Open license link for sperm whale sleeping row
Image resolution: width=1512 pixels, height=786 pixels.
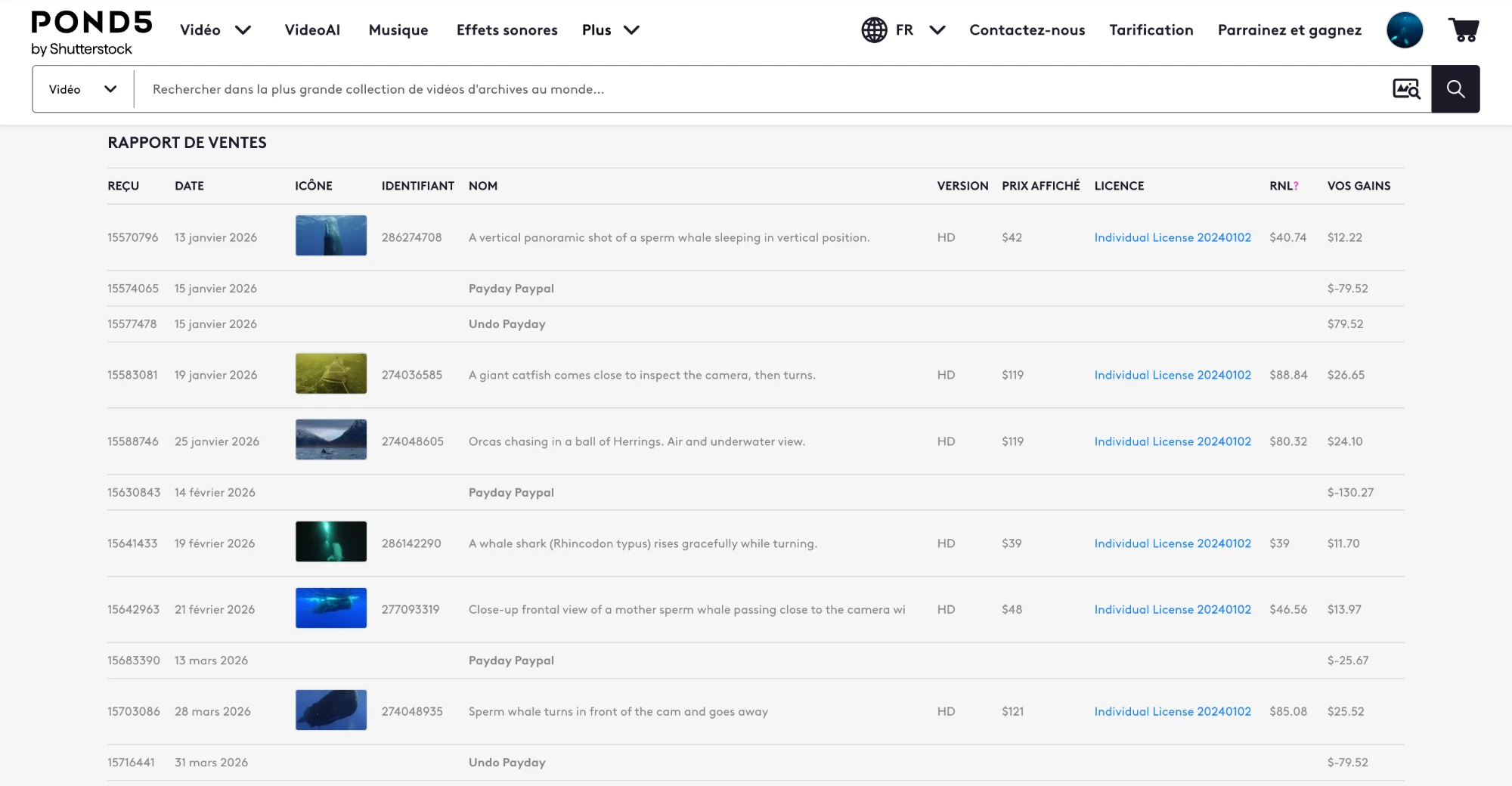(x=1173, y=237)
